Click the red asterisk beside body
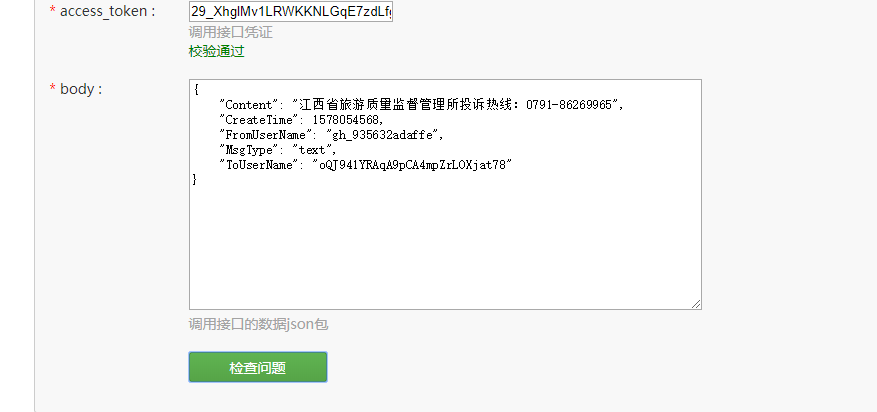Viewport: 877px width, 412px height. [x=53, y=89]
